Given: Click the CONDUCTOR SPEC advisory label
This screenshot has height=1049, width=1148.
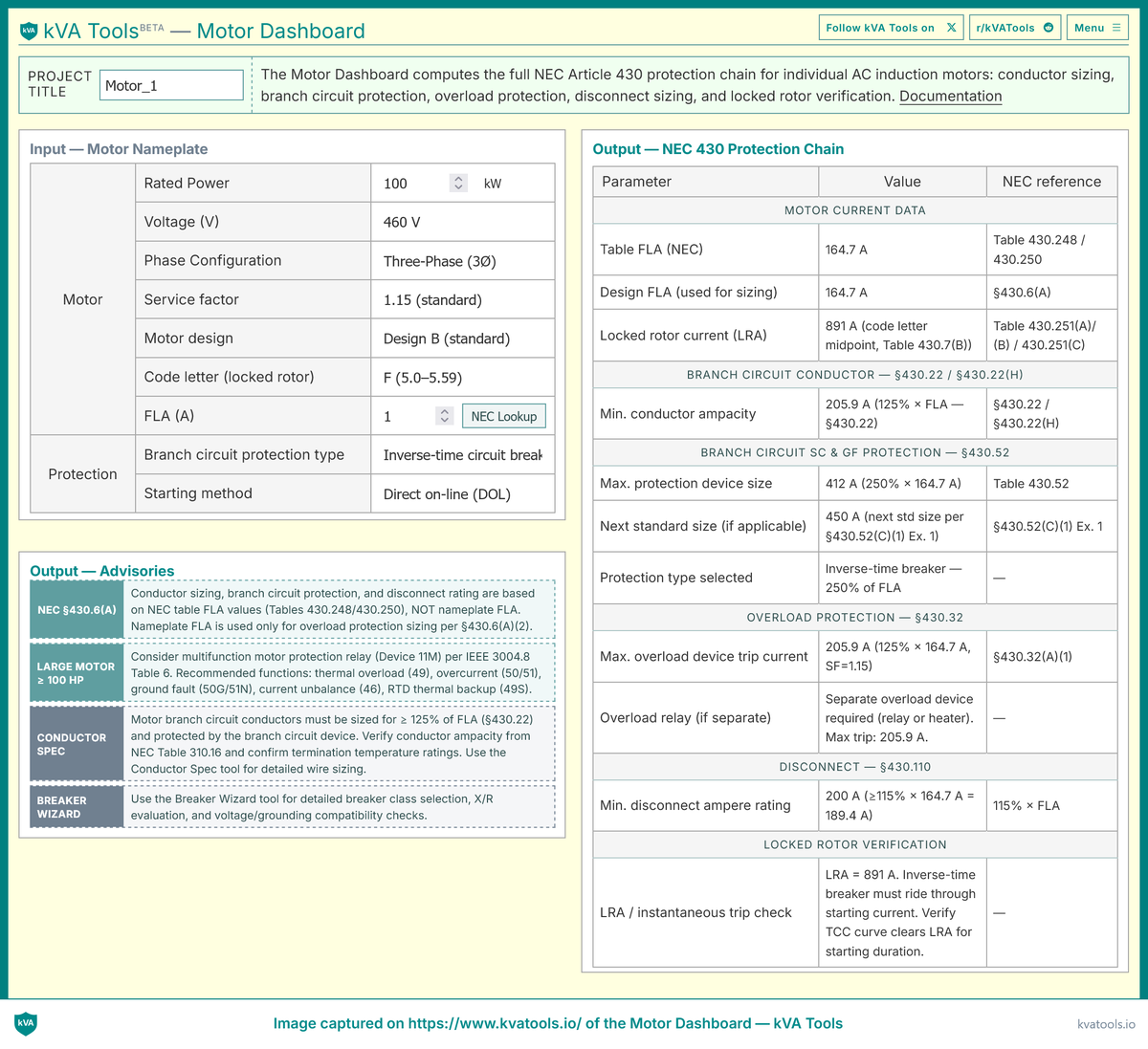Looking at the screenshot, I should (77, 744).
